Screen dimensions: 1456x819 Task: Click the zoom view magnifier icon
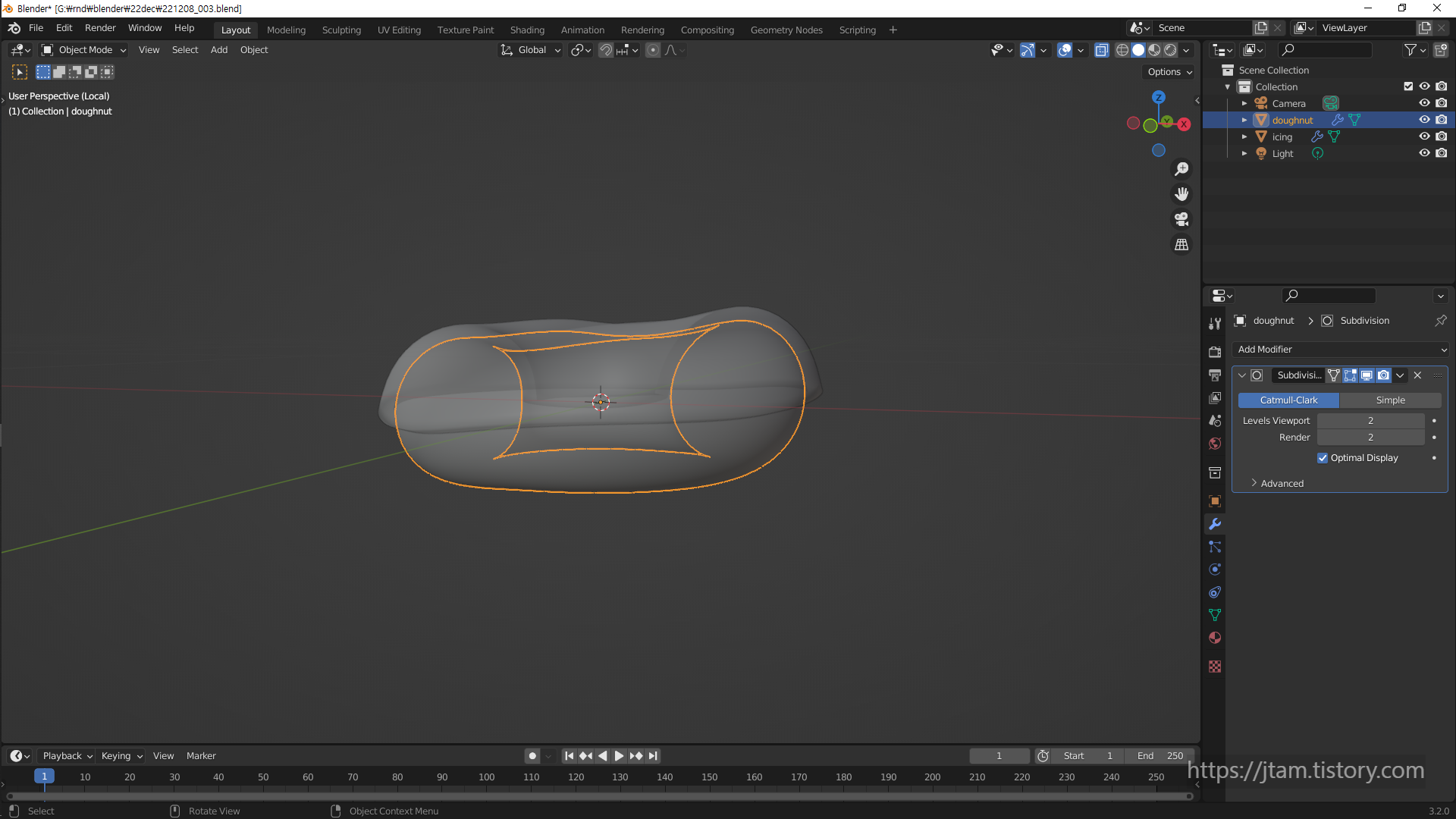pyautogui.click(x=1181, y=169)
